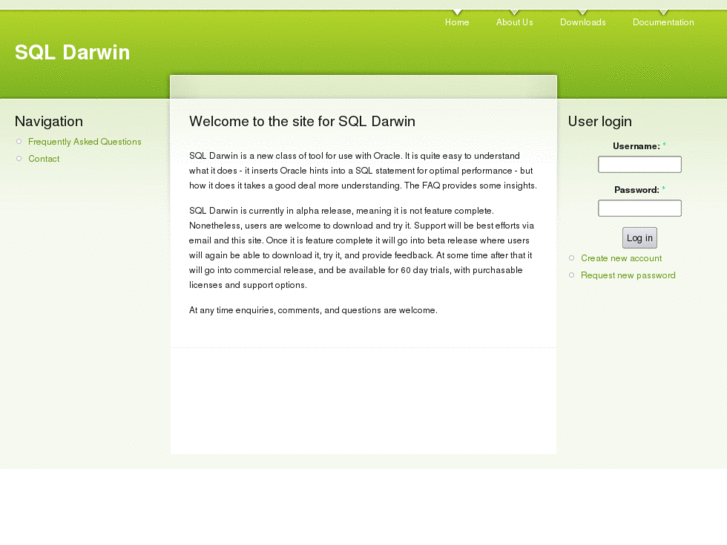Screen dimensions: 727x545
Task: Click paragraph starting 'SQL Darwin is a new class'
Action: tap(363, 171)
